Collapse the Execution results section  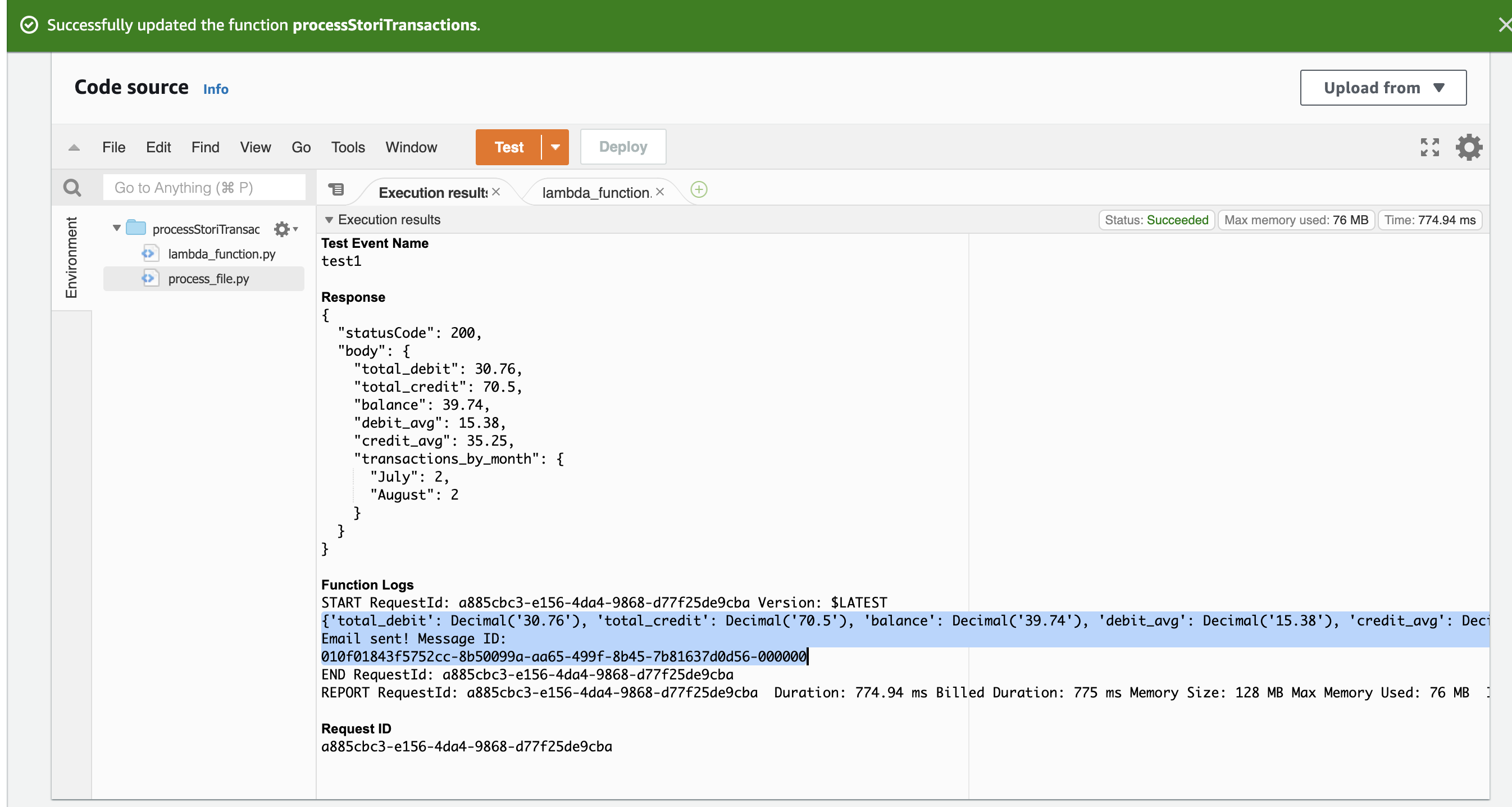click(x=329, y=220)
